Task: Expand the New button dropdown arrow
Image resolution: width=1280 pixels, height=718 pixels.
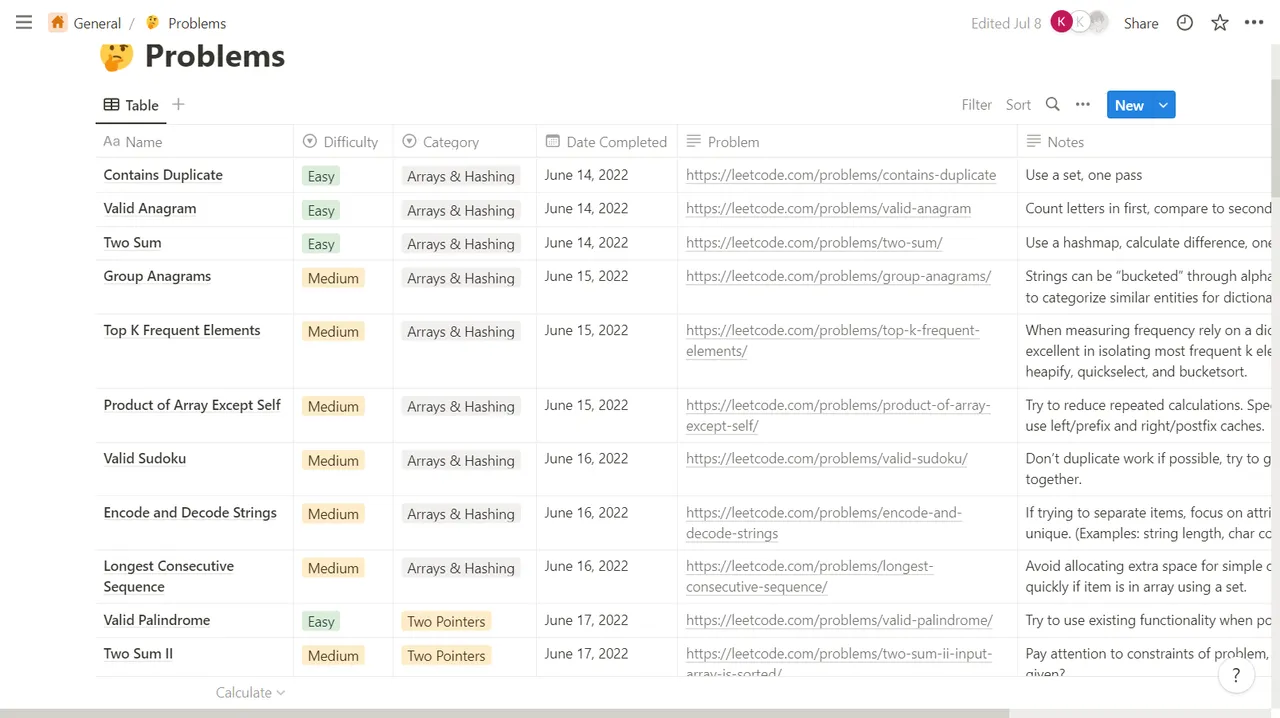Action: tap(1163, 105)
